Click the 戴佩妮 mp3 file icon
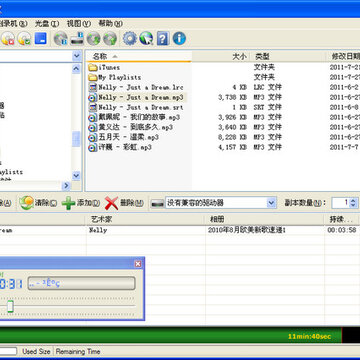 [92, 117]
